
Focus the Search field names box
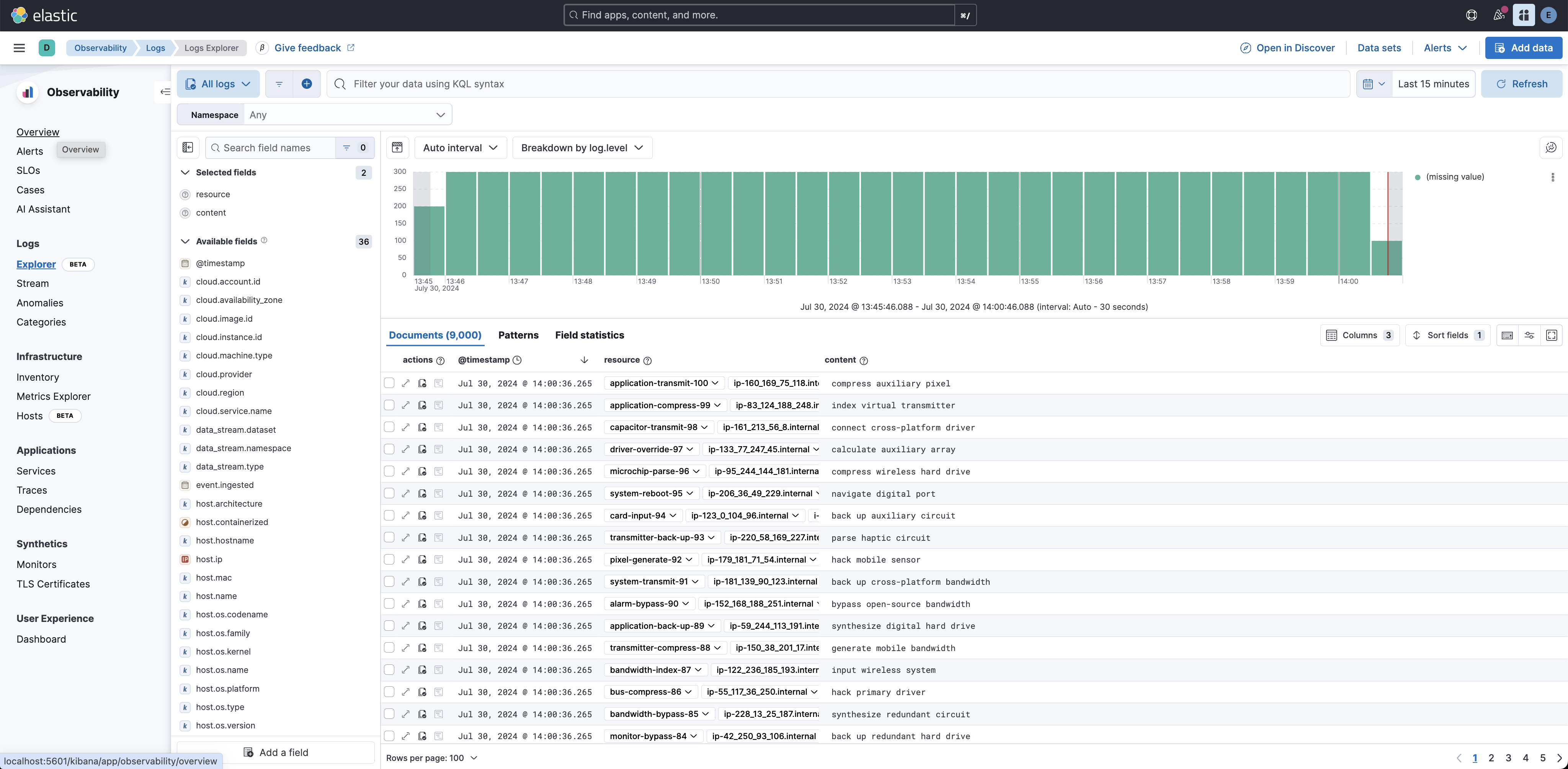tap(271, 147)
